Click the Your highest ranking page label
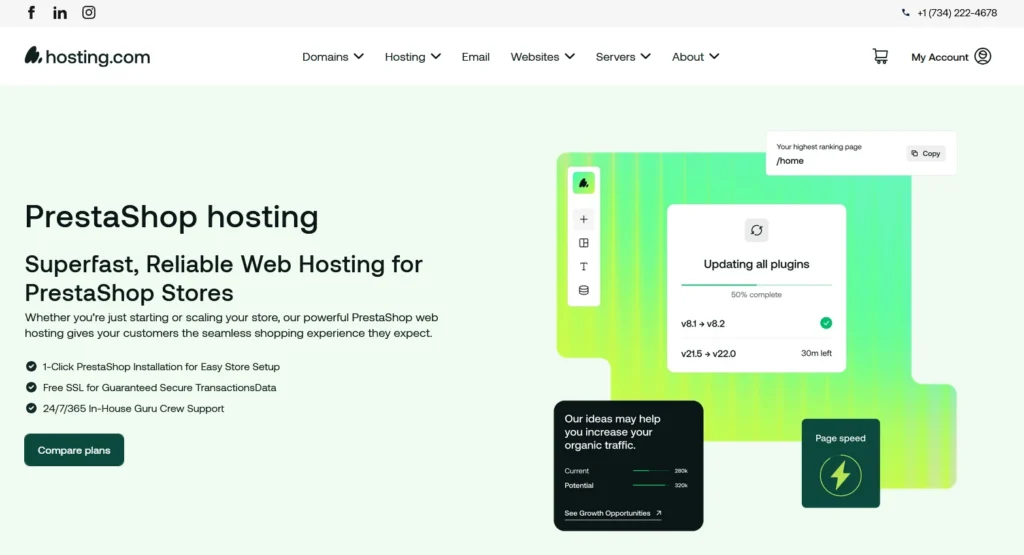The width and height of the screenshot is (1024, 555). [819, 147]
